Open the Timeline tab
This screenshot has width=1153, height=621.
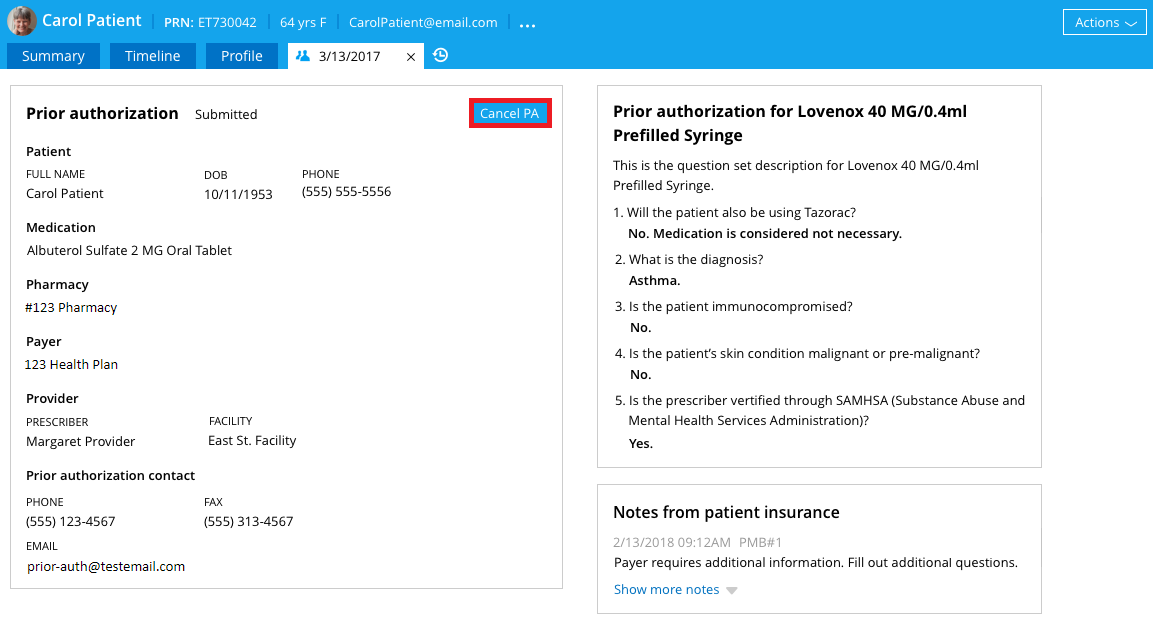pyautogui.click(x=153, y=56)
